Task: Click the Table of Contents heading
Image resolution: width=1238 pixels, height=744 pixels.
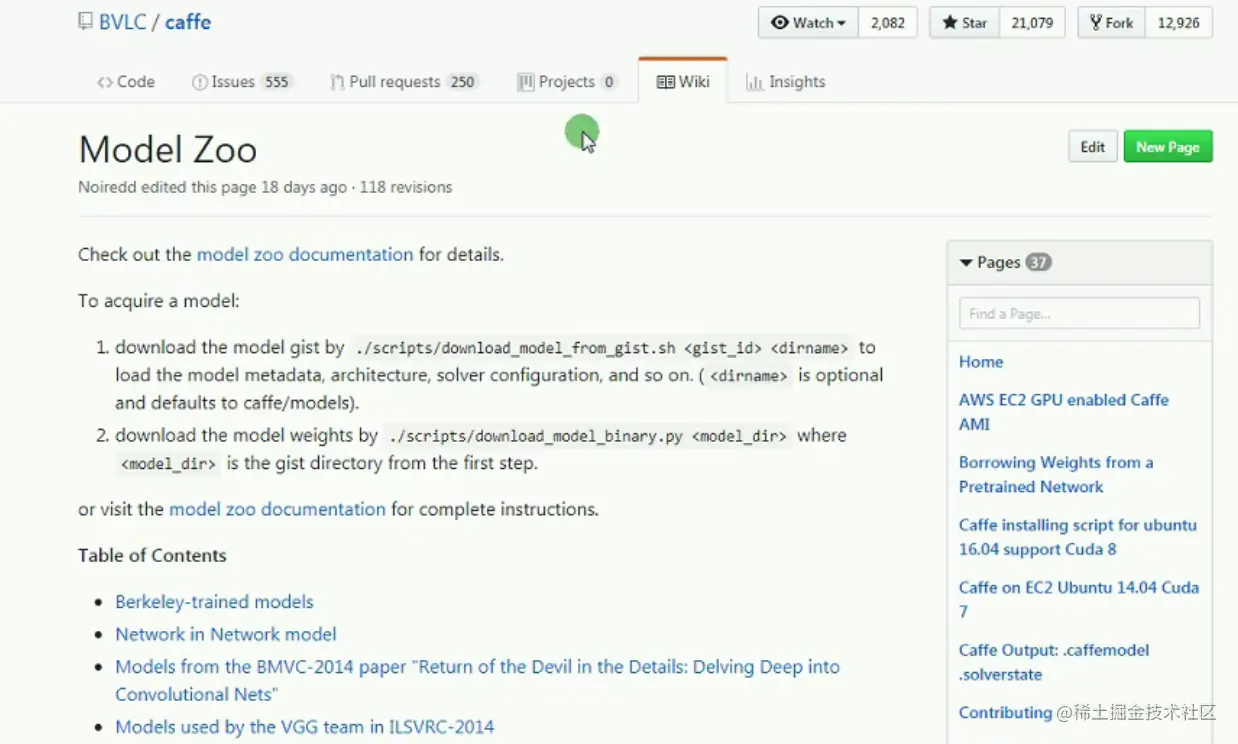Action: point(152,555)
